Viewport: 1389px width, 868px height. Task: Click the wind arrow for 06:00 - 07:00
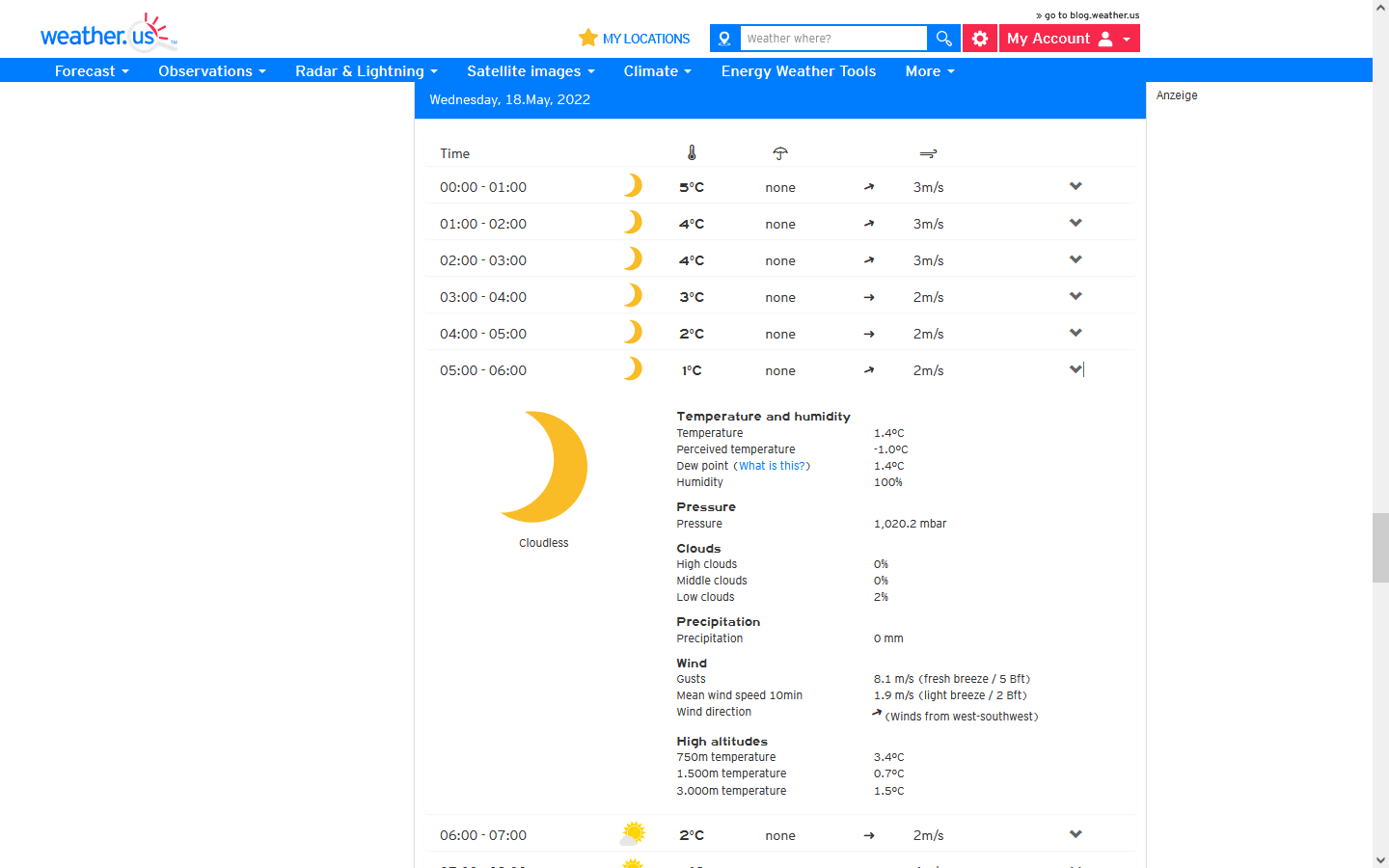click(x=869, y=835)
